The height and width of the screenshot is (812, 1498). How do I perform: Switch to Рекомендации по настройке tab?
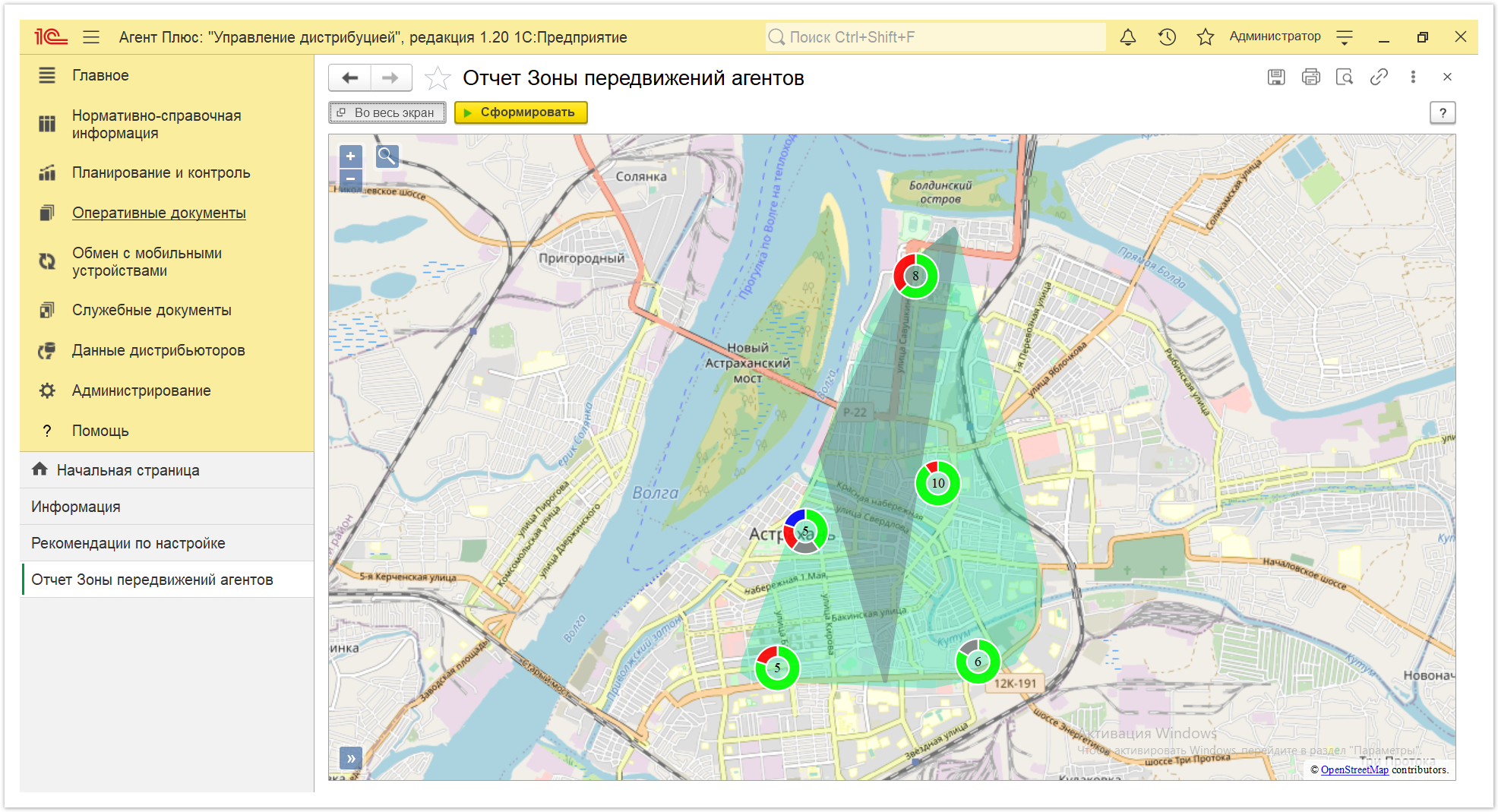point(167,543)
